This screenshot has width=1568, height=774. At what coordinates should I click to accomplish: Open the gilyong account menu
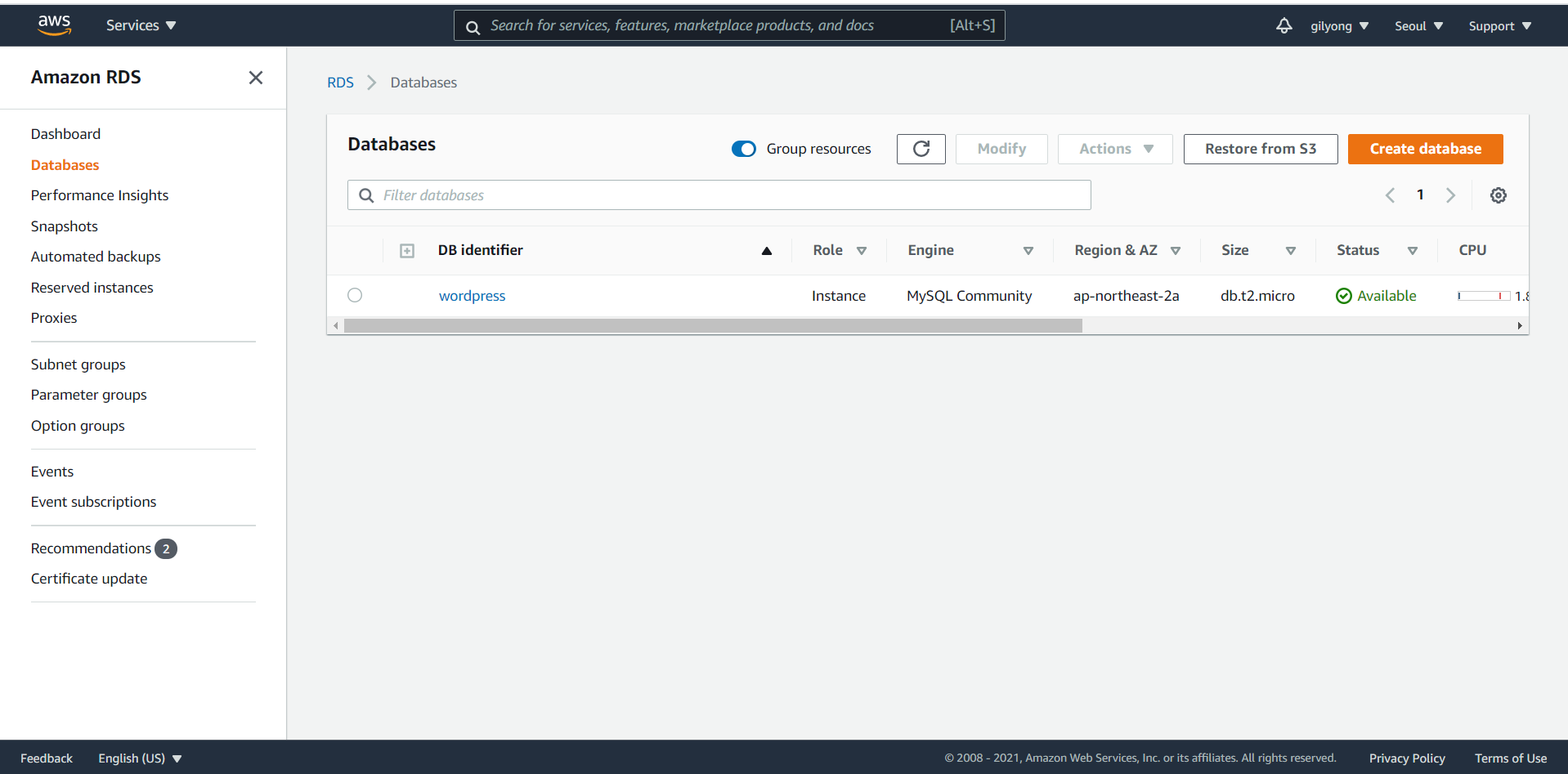(1340, 26)
